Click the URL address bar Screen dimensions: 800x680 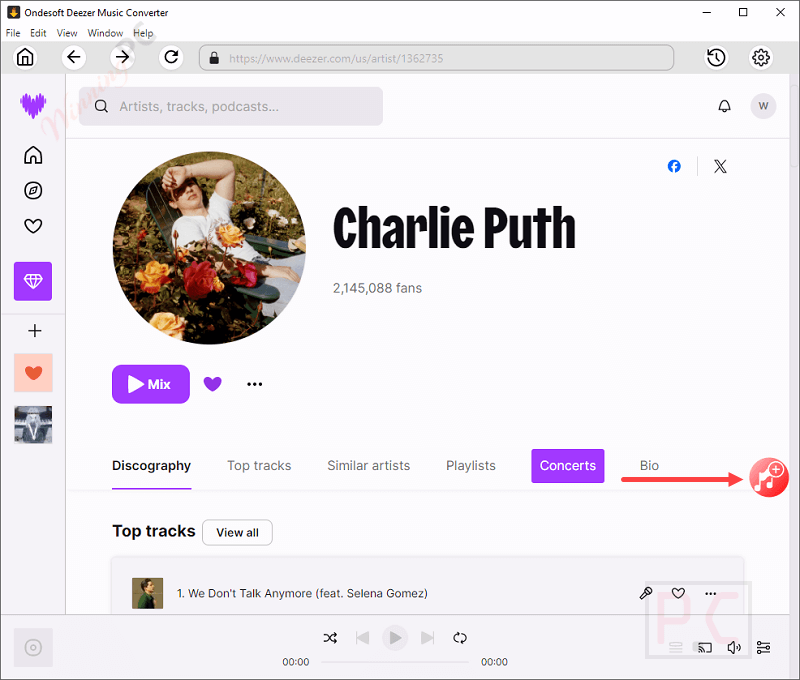click(x=436, y=58)
